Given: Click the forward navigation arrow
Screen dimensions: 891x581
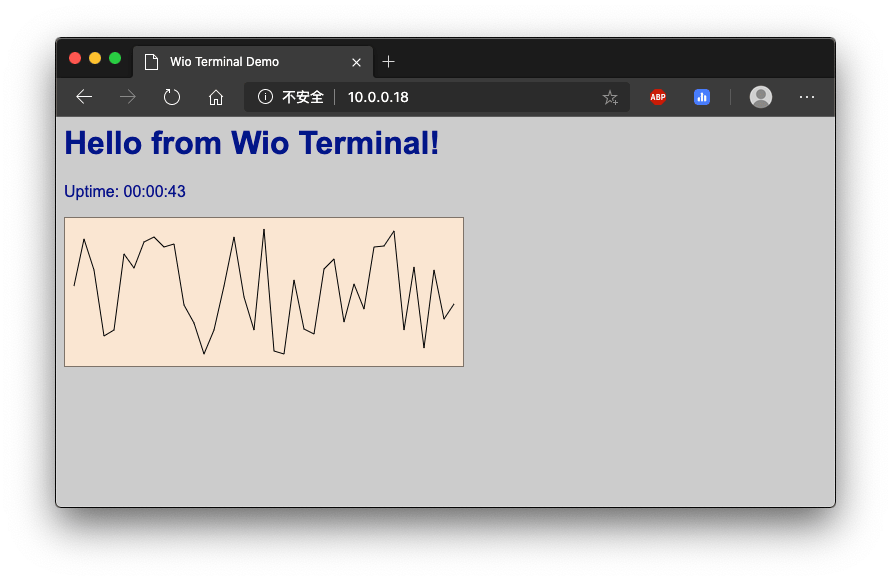Looking at the screenshot, I should (128, 97).
